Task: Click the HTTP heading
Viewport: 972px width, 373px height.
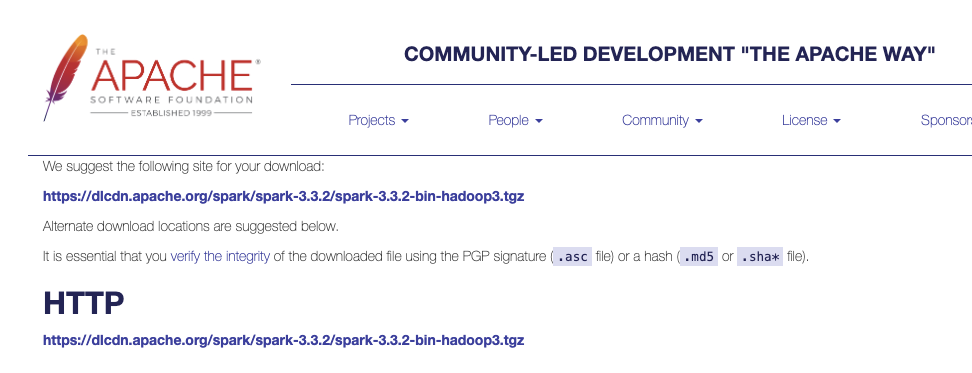Action: point(84,303)
